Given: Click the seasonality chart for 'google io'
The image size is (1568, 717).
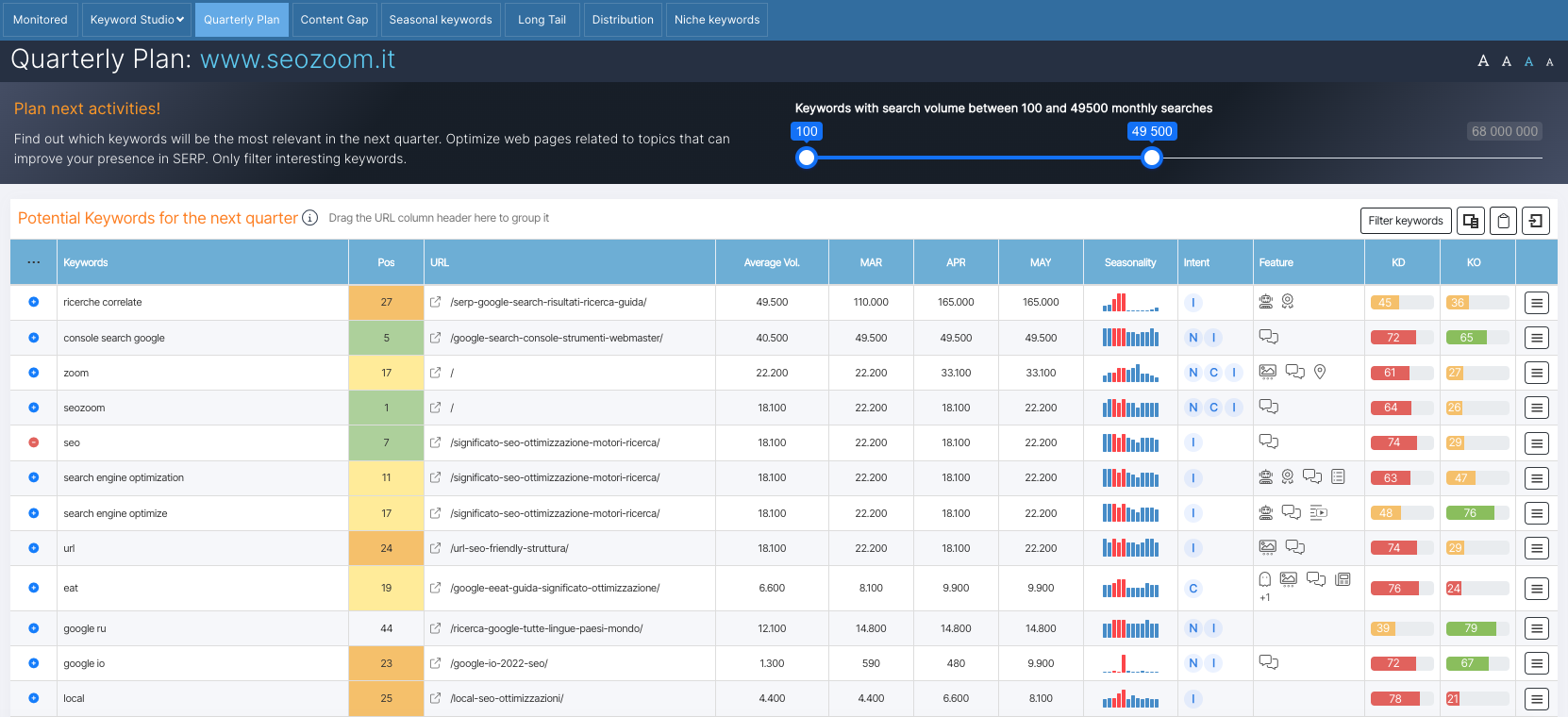Looking at the screenshot, I should point(1130,663).
